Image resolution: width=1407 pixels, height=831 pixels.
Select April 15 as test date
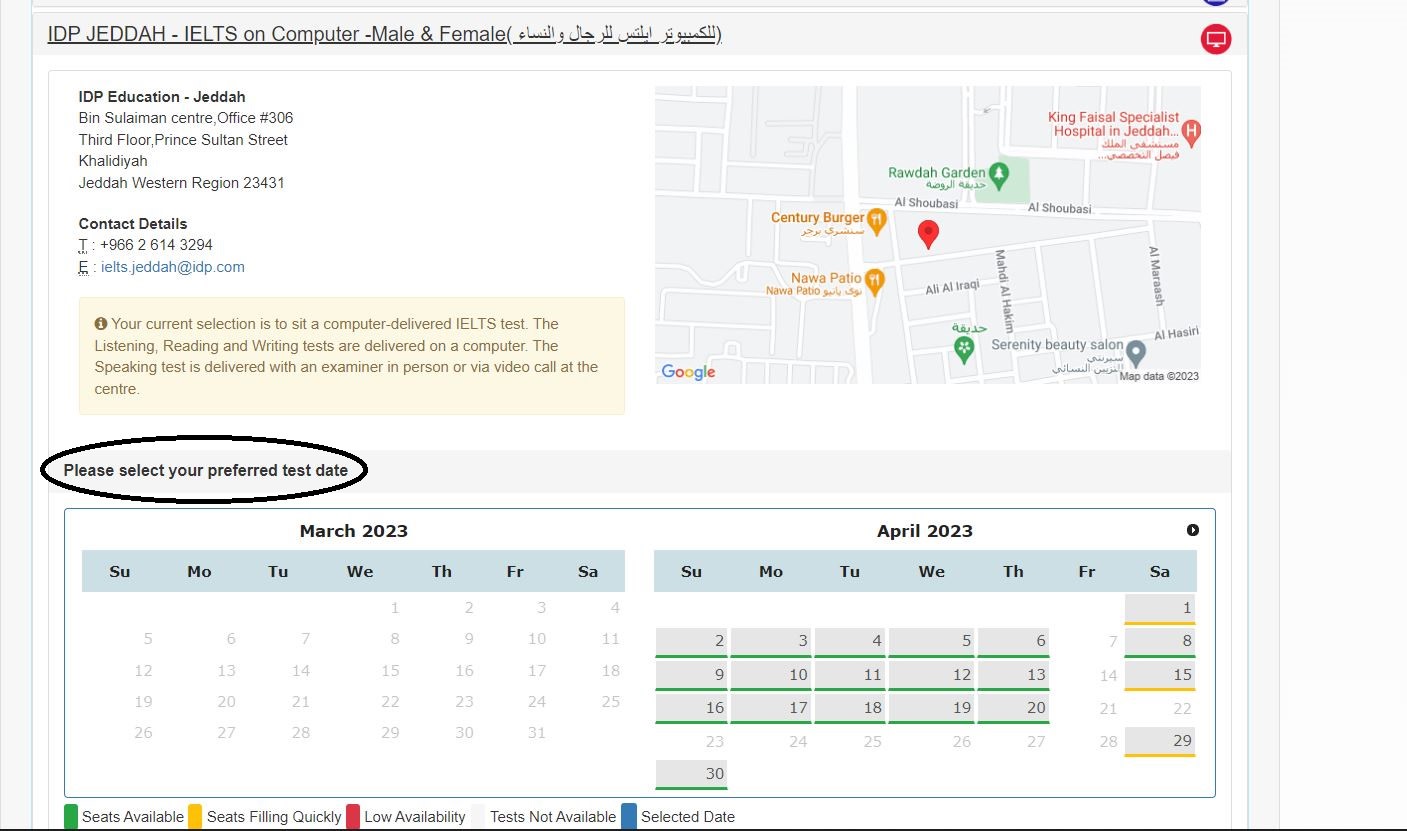pos(1160,674)
